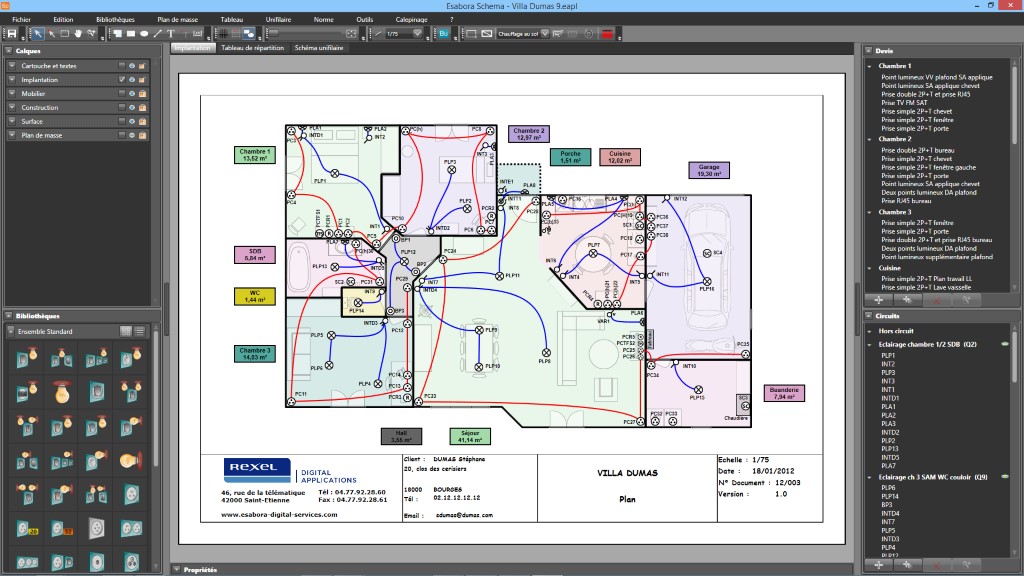This screenshot has height=576, width=1024.
Task: Click the lock icon for Construction layer
Action: coord(142,107)
